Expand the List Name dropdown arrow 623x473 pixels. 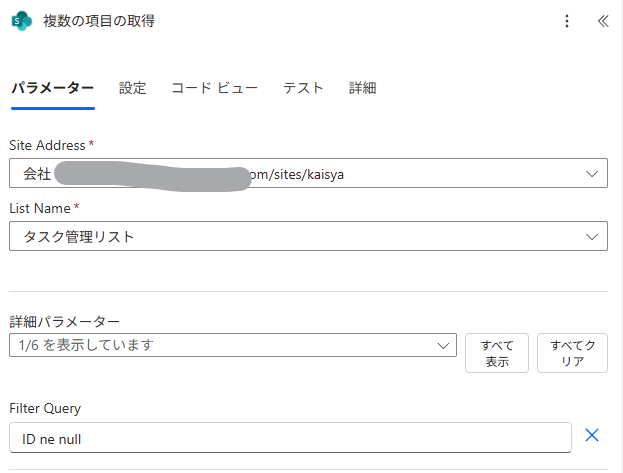click(x=590, y=237)
